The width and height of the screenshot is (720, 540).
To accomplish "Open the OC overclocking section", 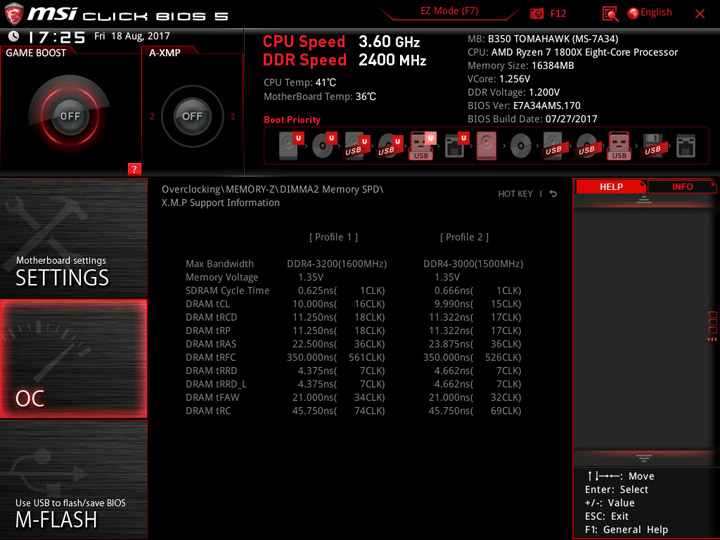I will [73, 359].
